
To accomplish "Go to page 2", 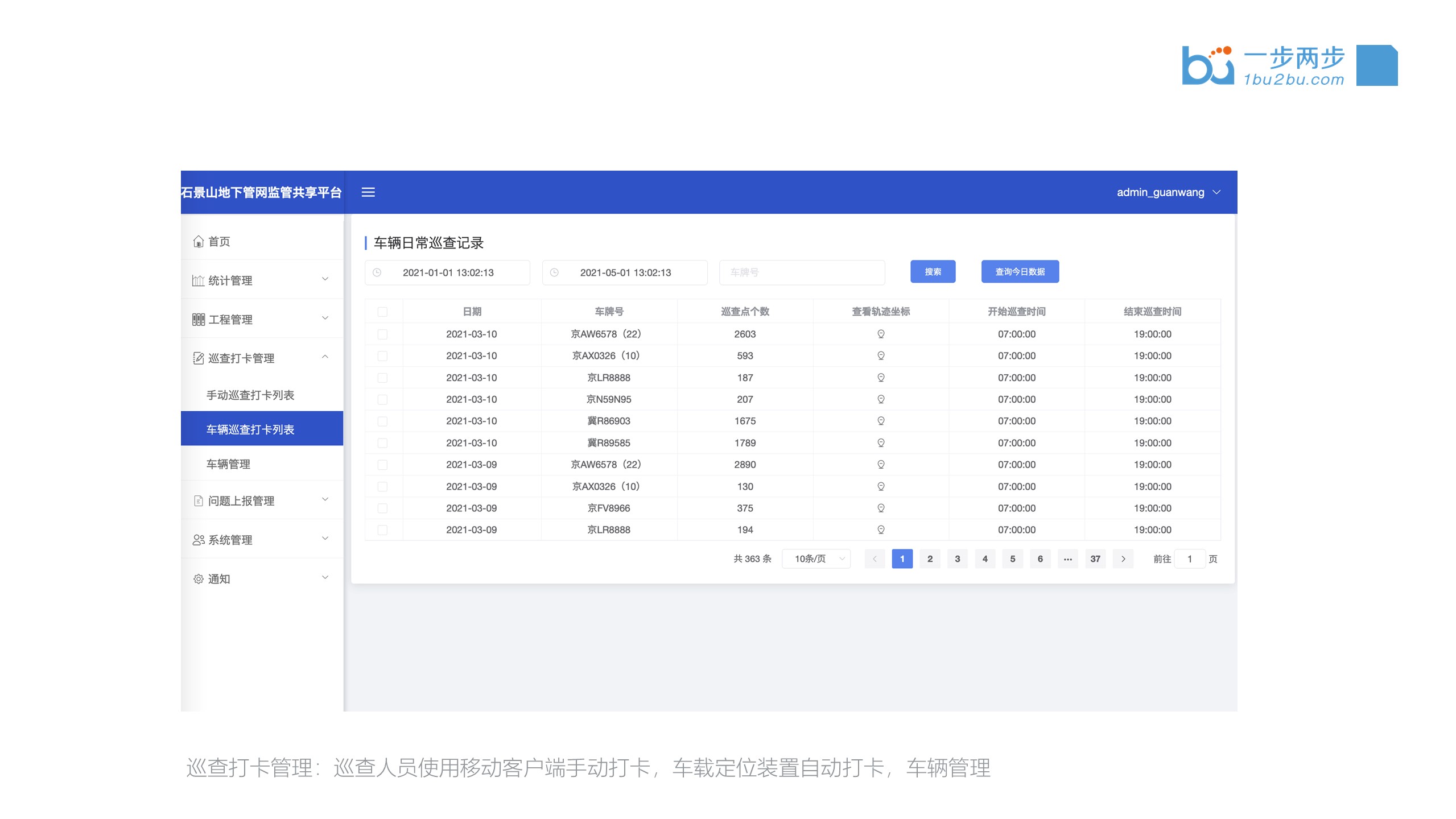I will point(930,559).
